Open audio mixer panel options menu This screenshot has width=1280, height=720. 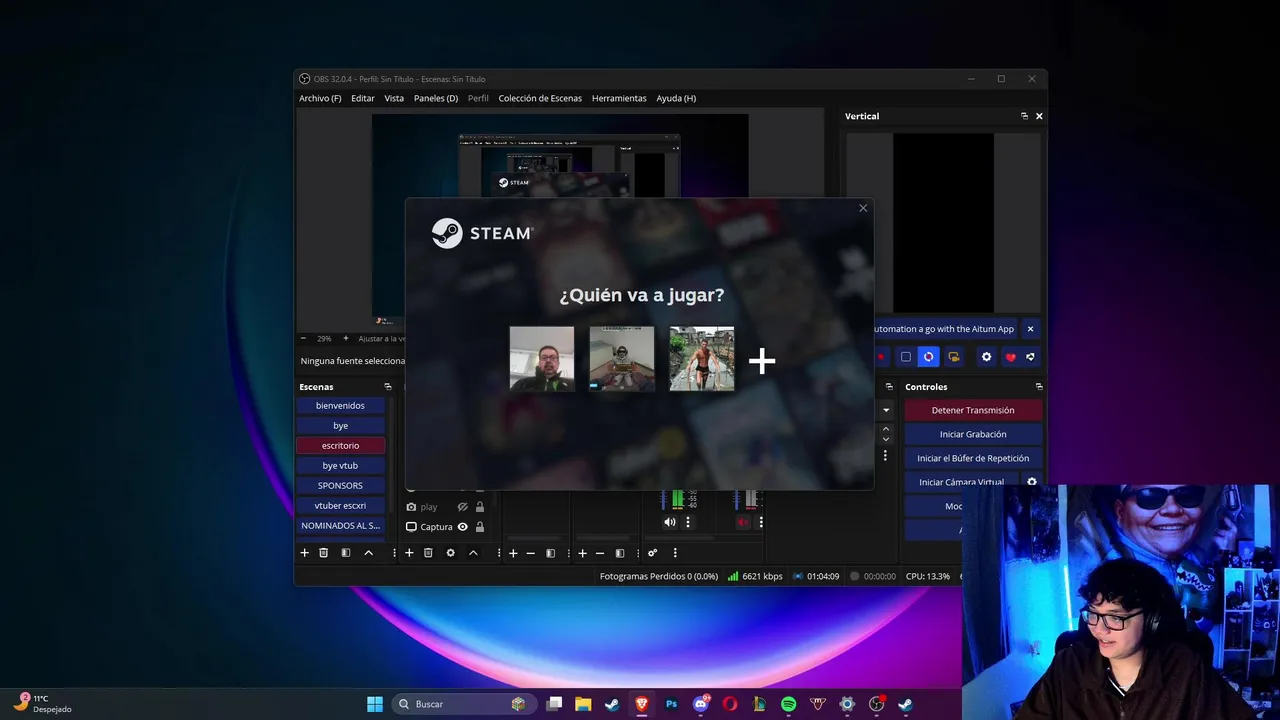[675, 553]
